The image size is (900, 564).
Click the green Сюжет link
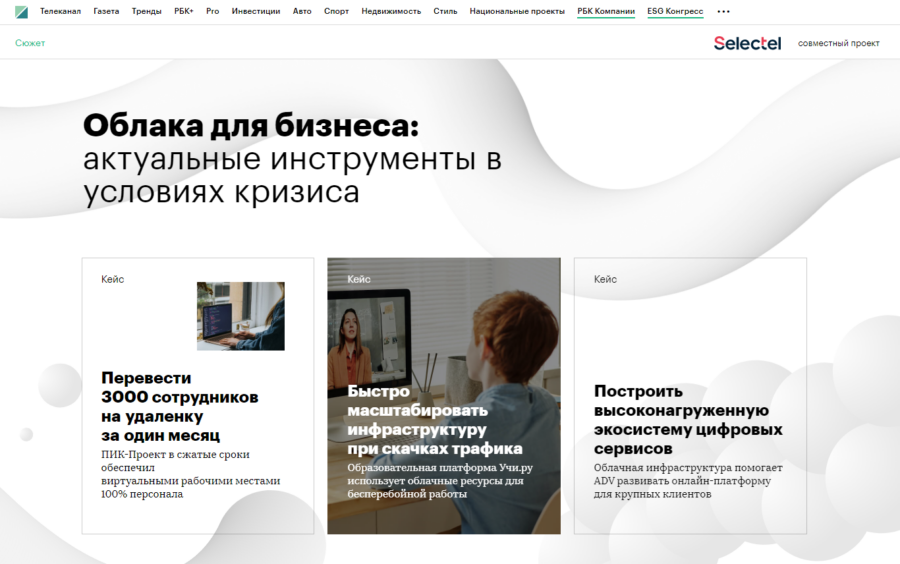(x=30, y=43)
